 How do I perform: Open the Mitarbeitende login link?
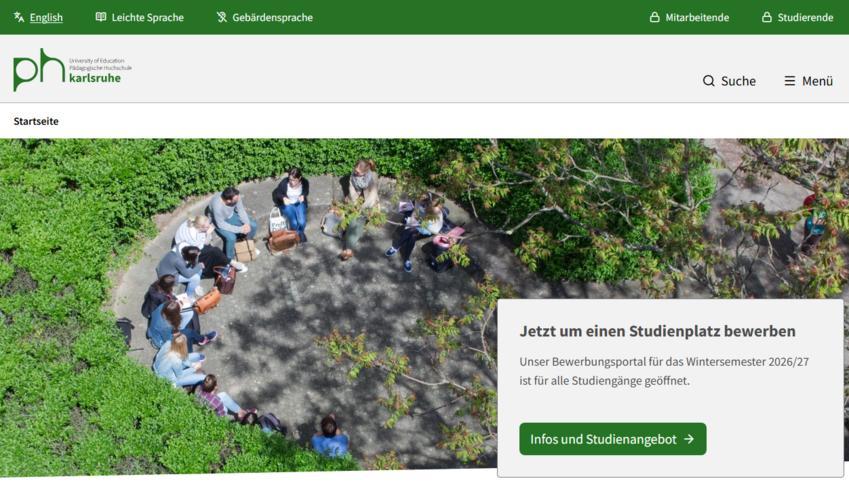697,17
